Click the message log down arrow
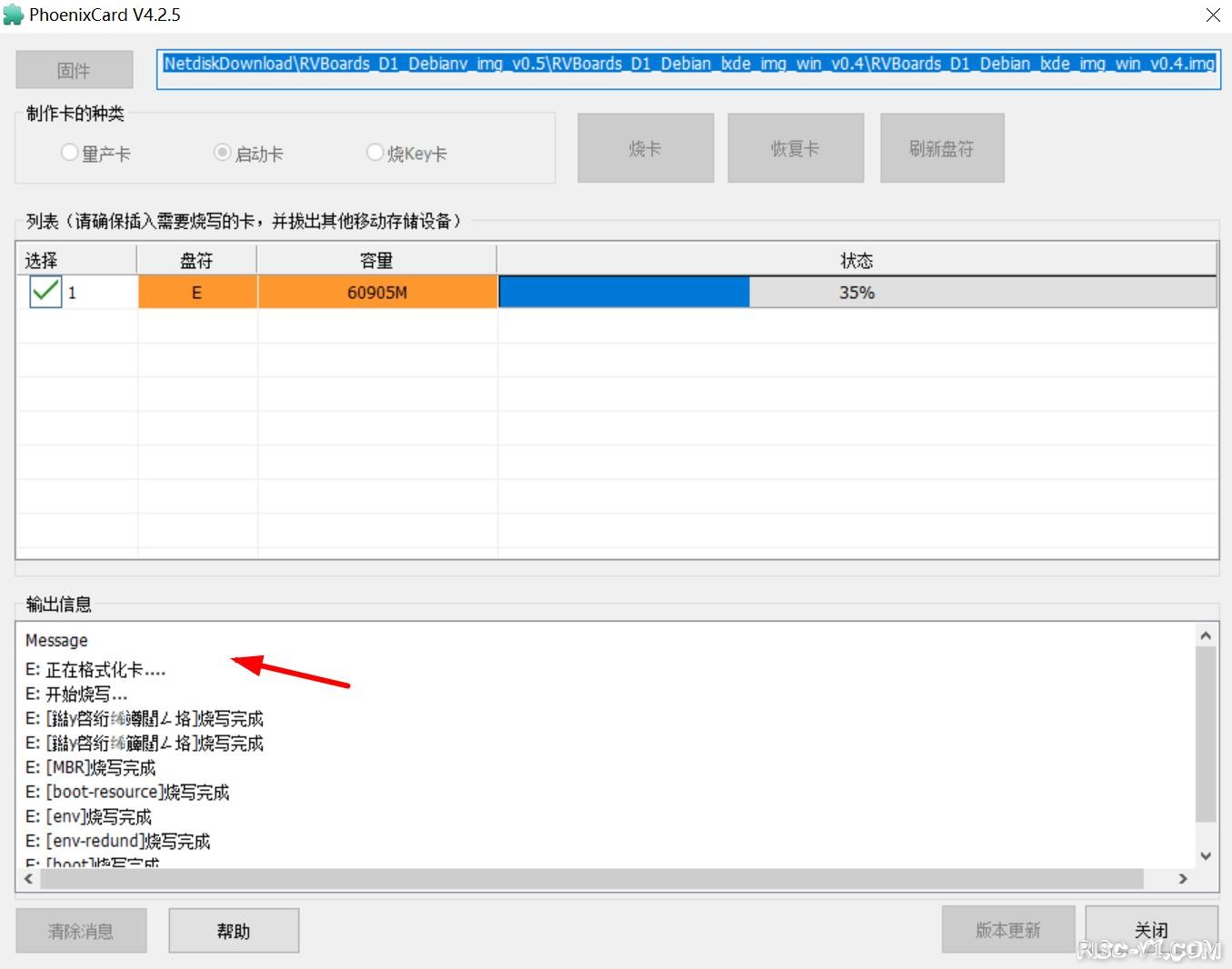This screenshot has height=969, width=1232. [x=1206, y=855]
